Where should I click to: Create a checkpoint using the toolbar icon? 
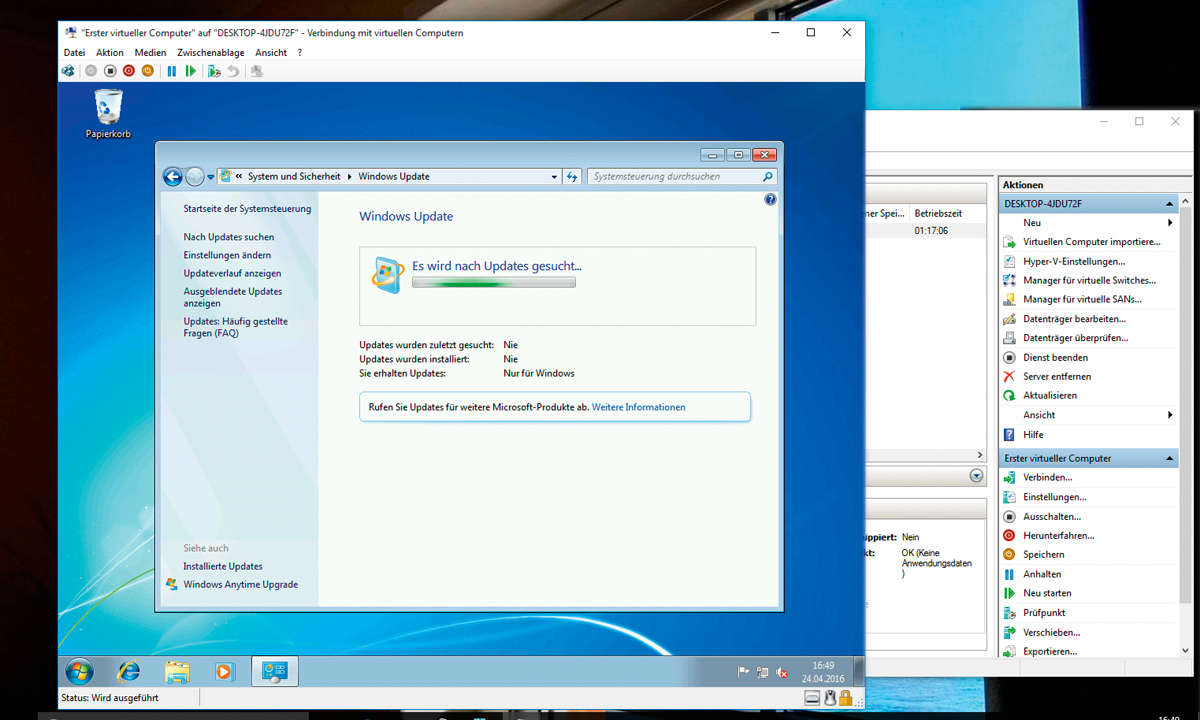point(214,71)
